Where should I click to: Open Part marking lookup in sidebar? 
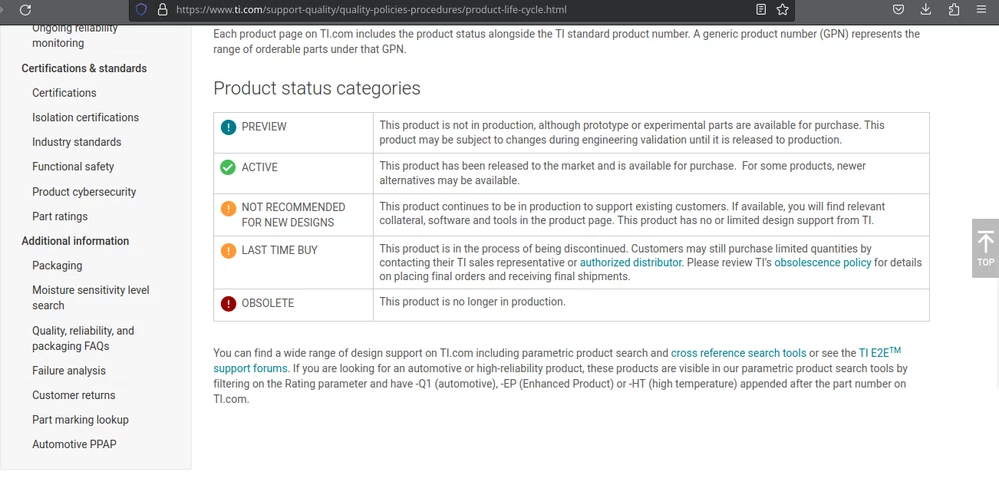(80, 420)
